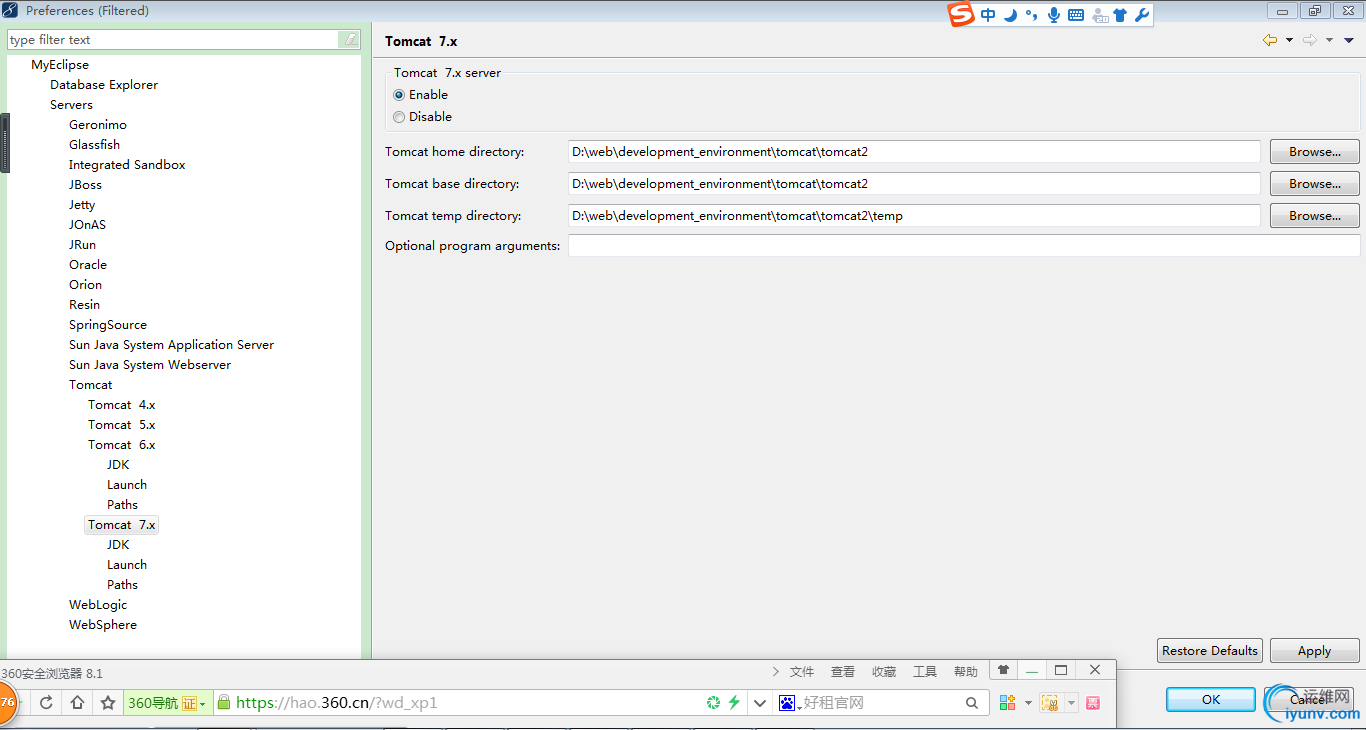
Task: Open Sogou toolbox wrench icon
Action: 1142,15
